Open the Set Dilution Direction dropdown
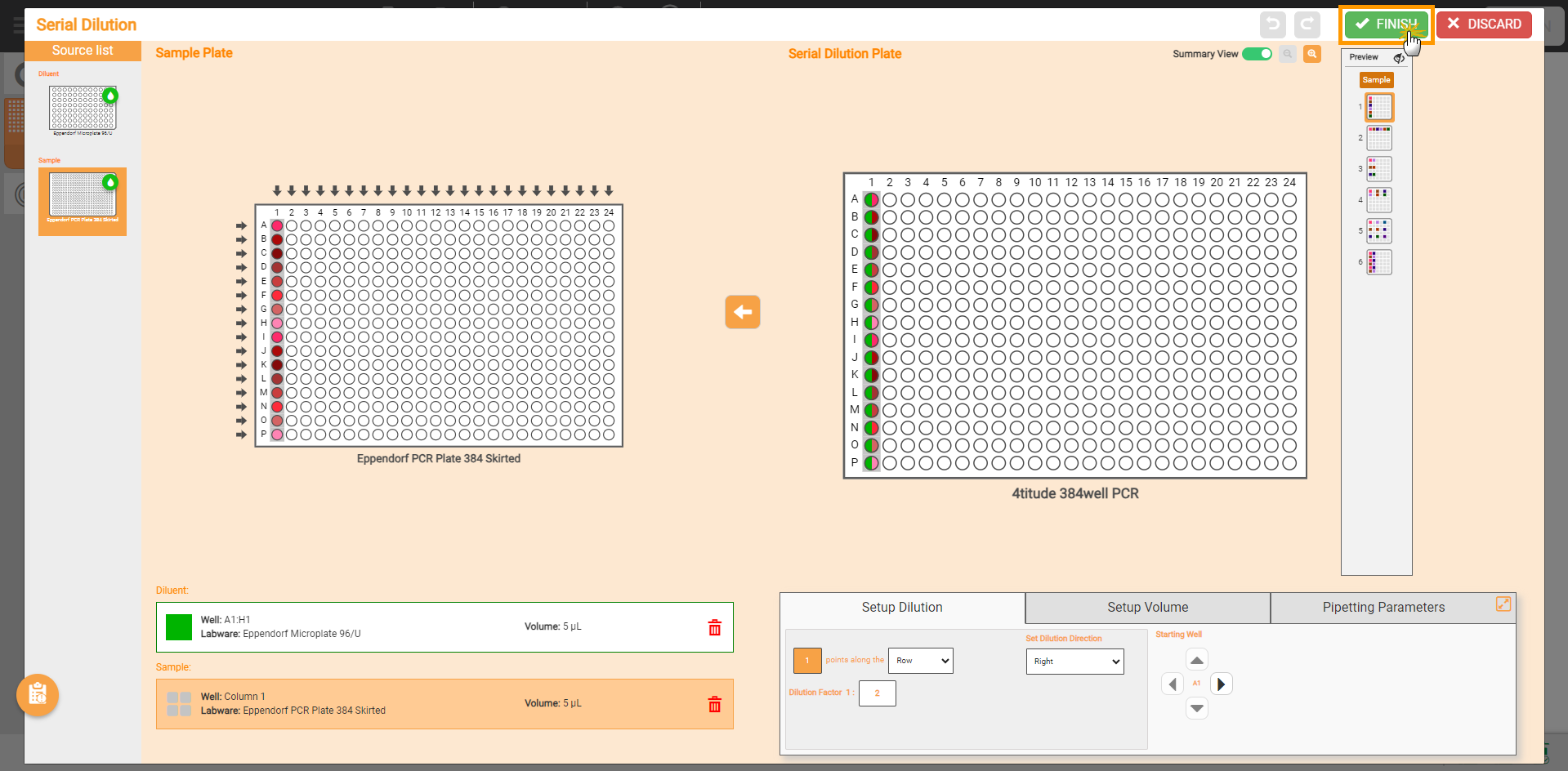The image size is (1568, 771). tap(1074, 662)
